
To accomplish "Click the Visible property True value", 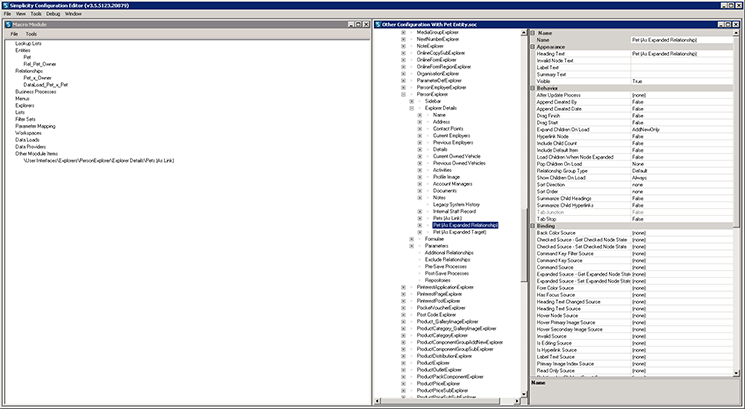I will [682, 82].
